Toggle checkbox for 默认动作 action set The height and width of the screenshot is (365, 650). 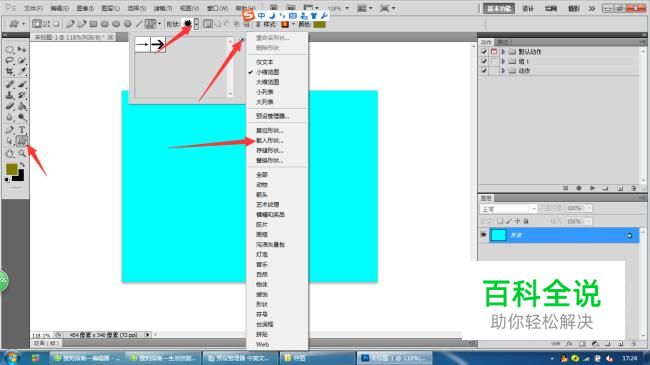pos(484,51)
